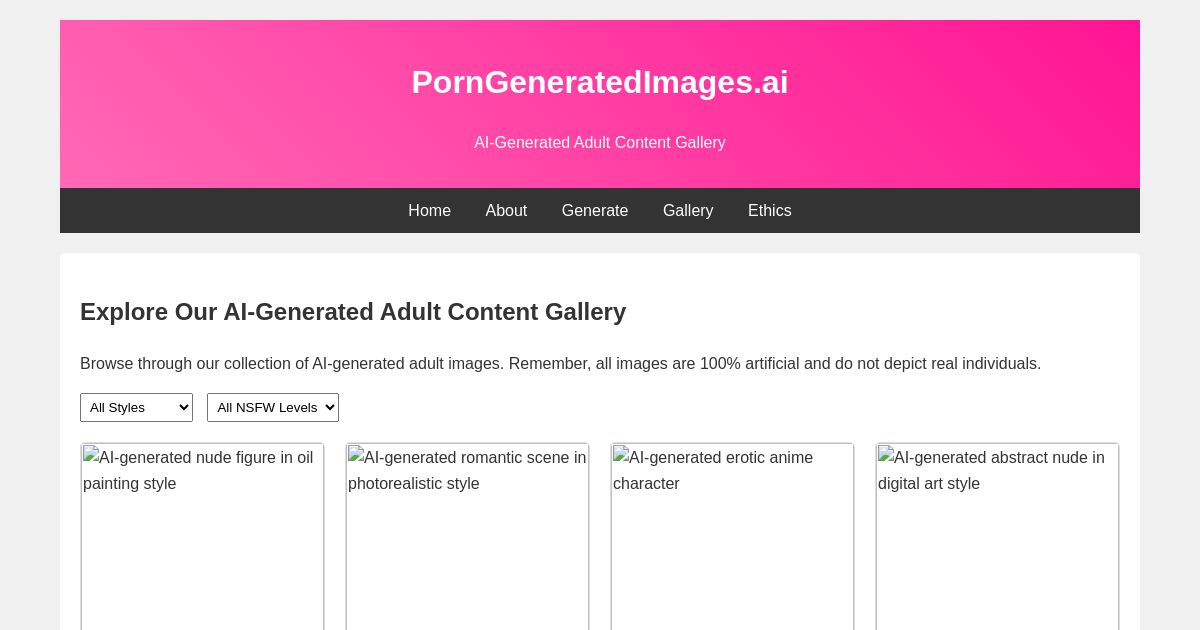Click the gallery description paragraph text
The image size is (1200, 630).
point(560,364)
